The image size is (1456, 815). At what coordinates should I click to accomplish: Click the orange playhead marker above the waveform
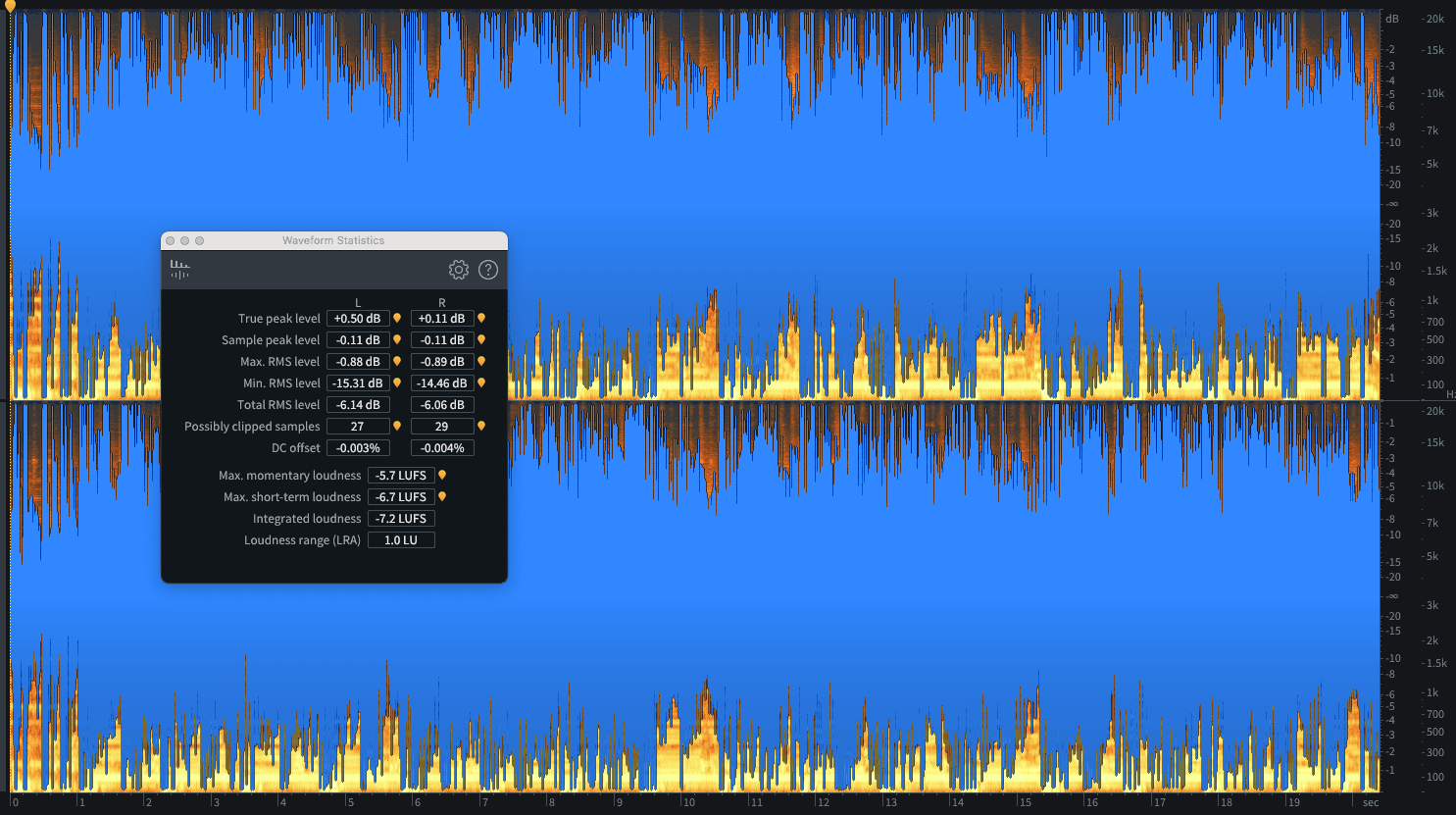pos(10,6)
